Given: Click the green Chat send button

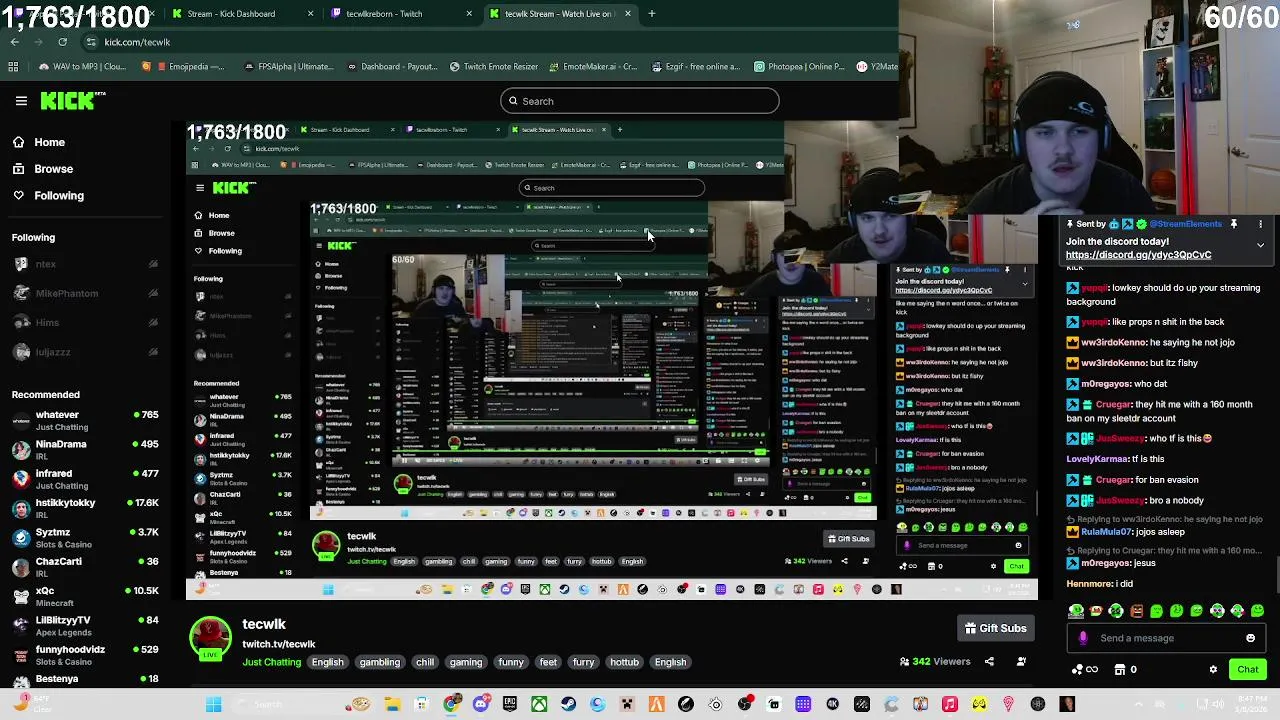Looking at the screenshot, I should (1248, 669).
